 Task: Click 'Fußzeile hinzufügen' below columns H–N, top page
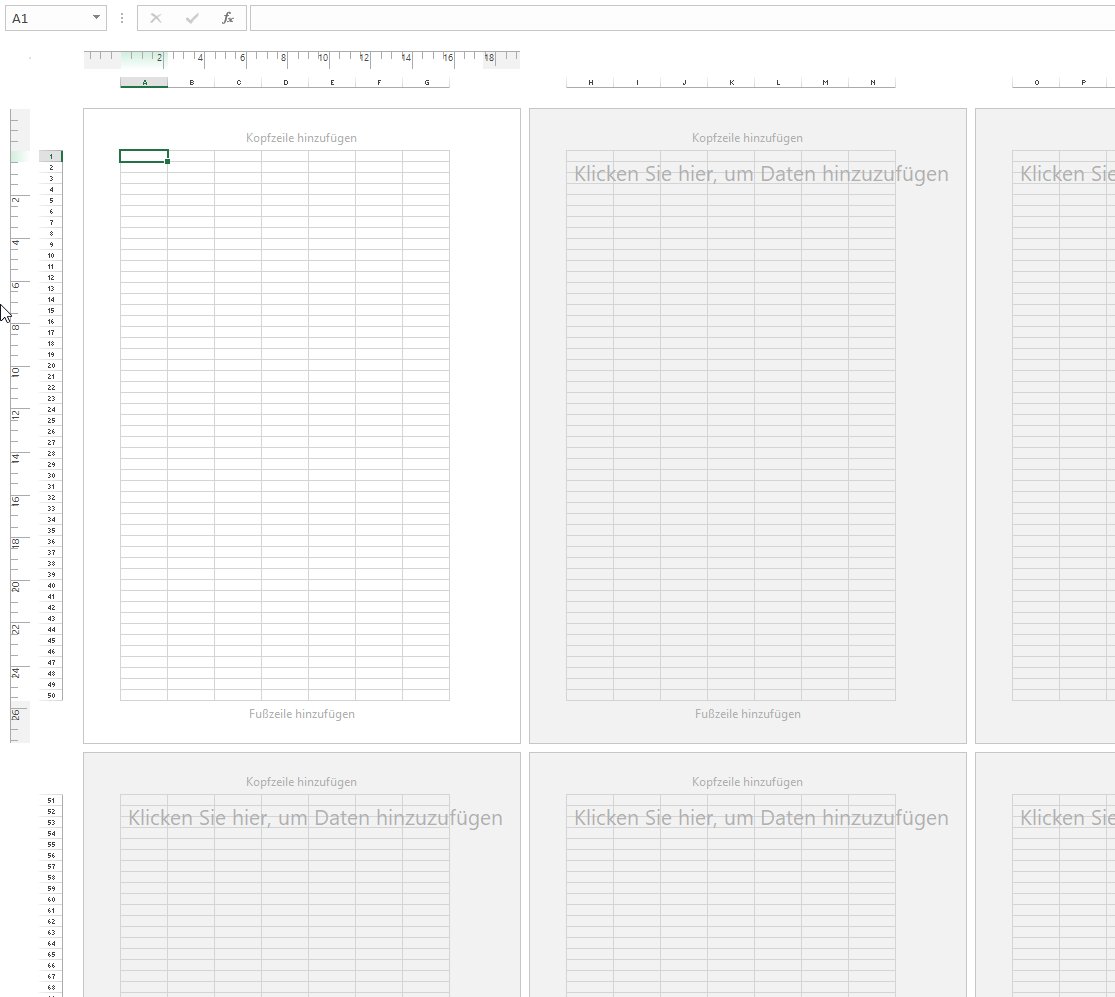(747, 714)
